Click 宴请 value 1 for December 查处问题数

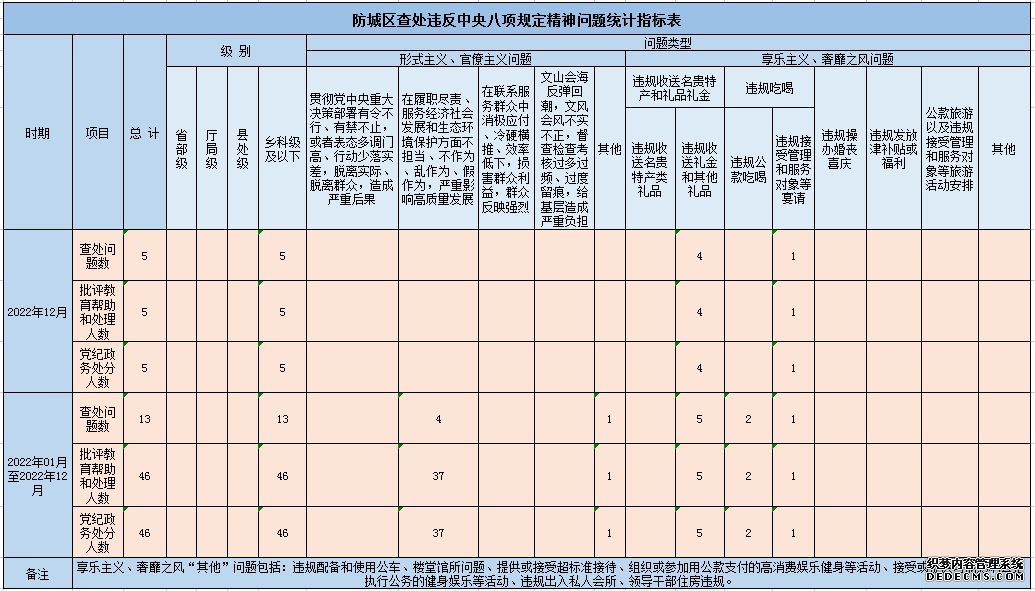(x=793, y=255)
